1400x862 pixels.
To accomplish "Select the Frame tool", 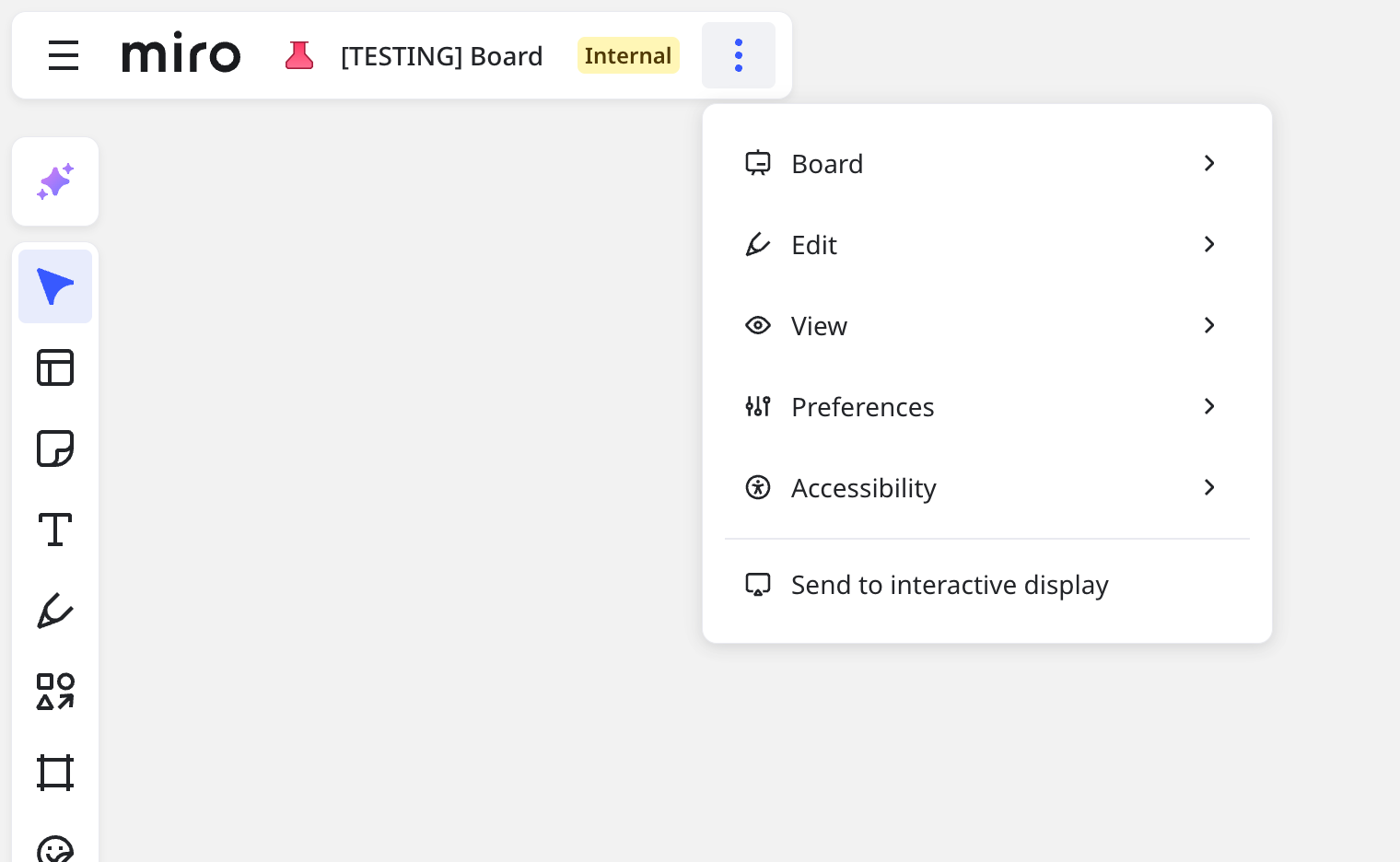I will pyautogui.click(x=55, y=773).
